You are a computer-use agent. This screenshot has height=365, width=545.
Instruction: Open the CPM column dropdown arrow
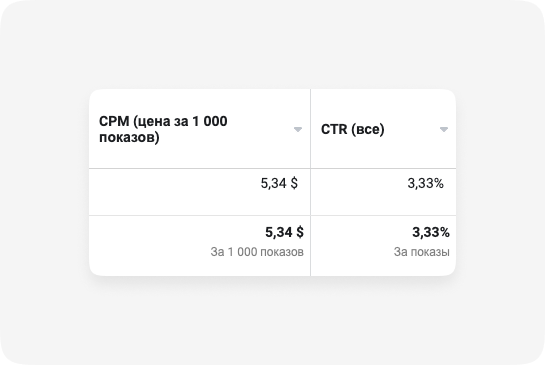(x=298, y=129)
